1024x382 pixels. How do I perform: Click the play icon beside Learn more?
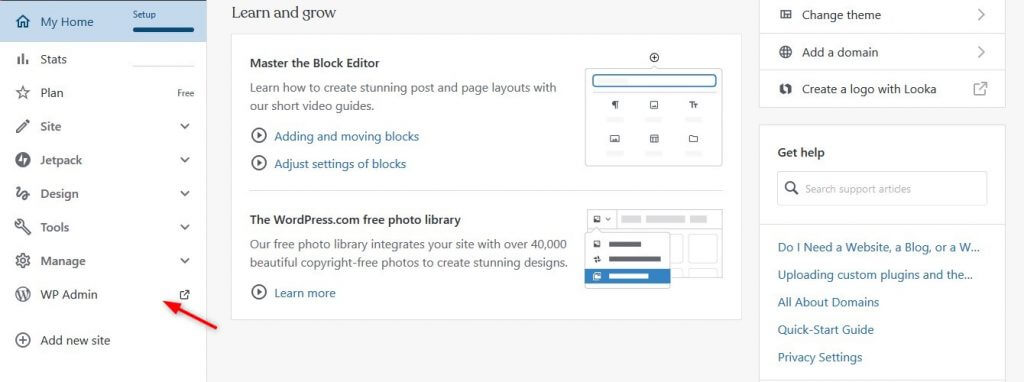(x=259, y=293)
